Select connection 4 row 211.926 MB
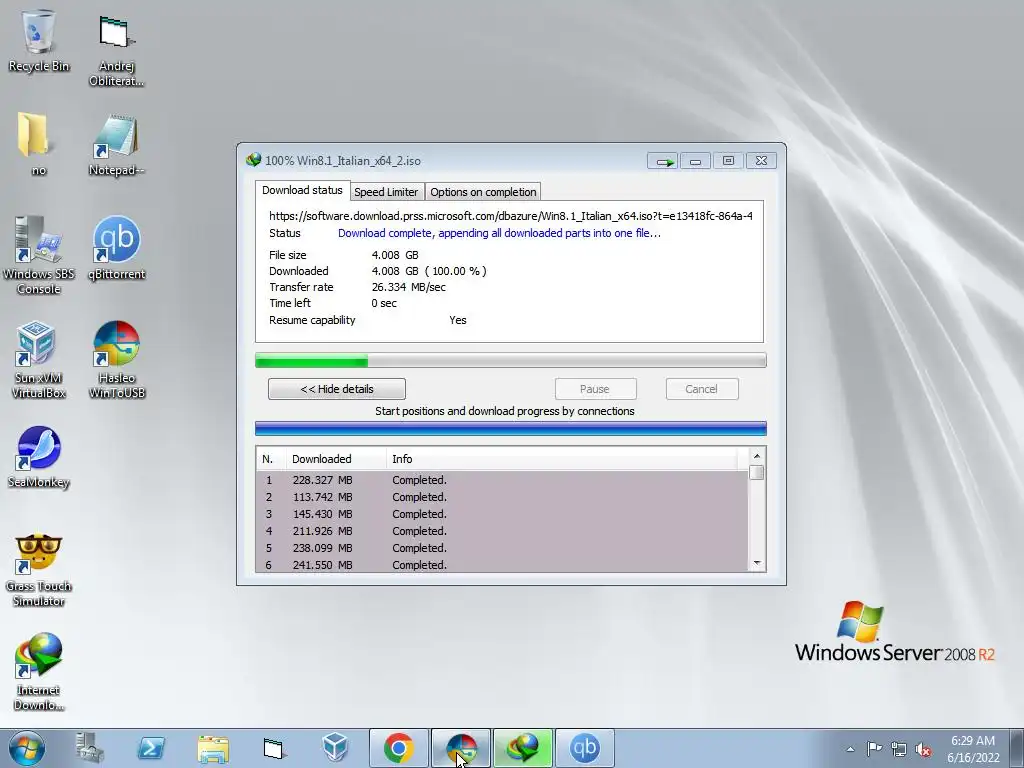1024x768 pixels. tap(502, 531)
